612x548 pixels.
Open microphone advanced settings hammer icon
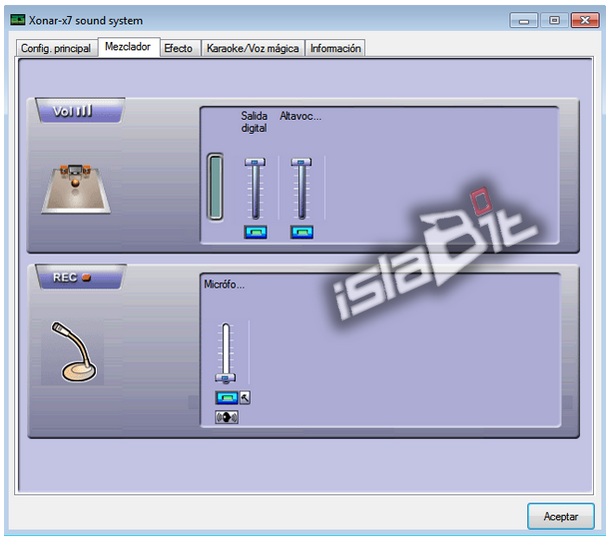245,398
